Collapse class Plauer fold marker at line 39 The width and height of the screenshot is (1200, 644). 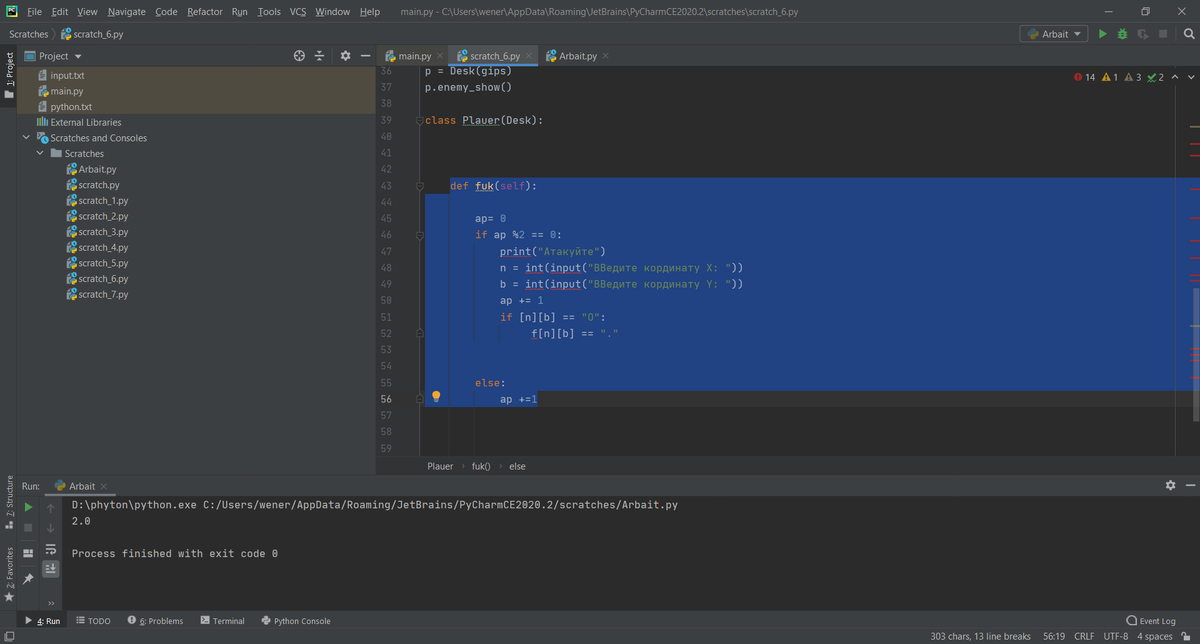pyautogui.click(x=421, y=120)
